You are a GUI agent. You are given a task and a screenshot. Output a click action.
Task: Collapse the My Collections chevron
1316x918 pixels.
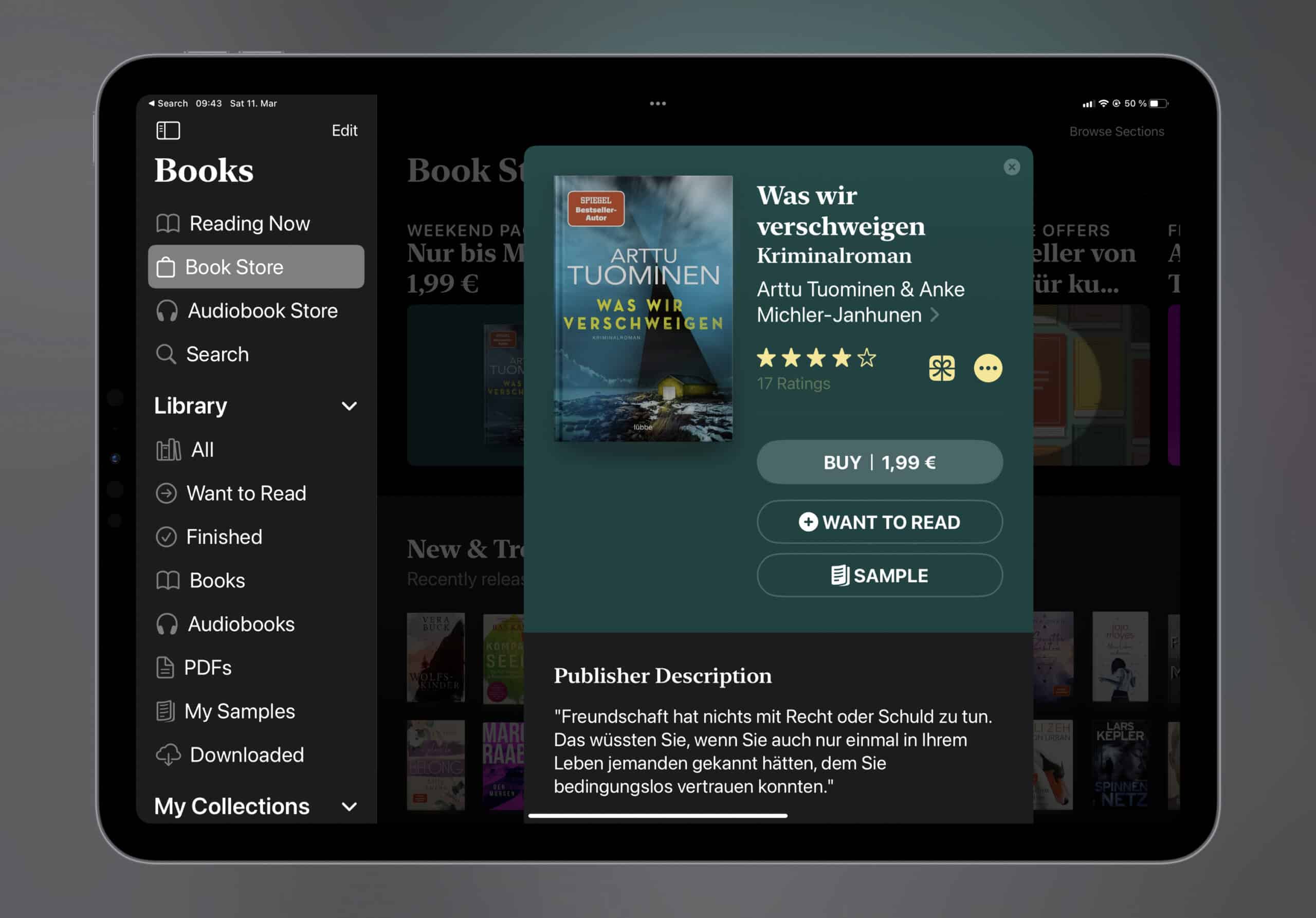(x=349, y=807)
